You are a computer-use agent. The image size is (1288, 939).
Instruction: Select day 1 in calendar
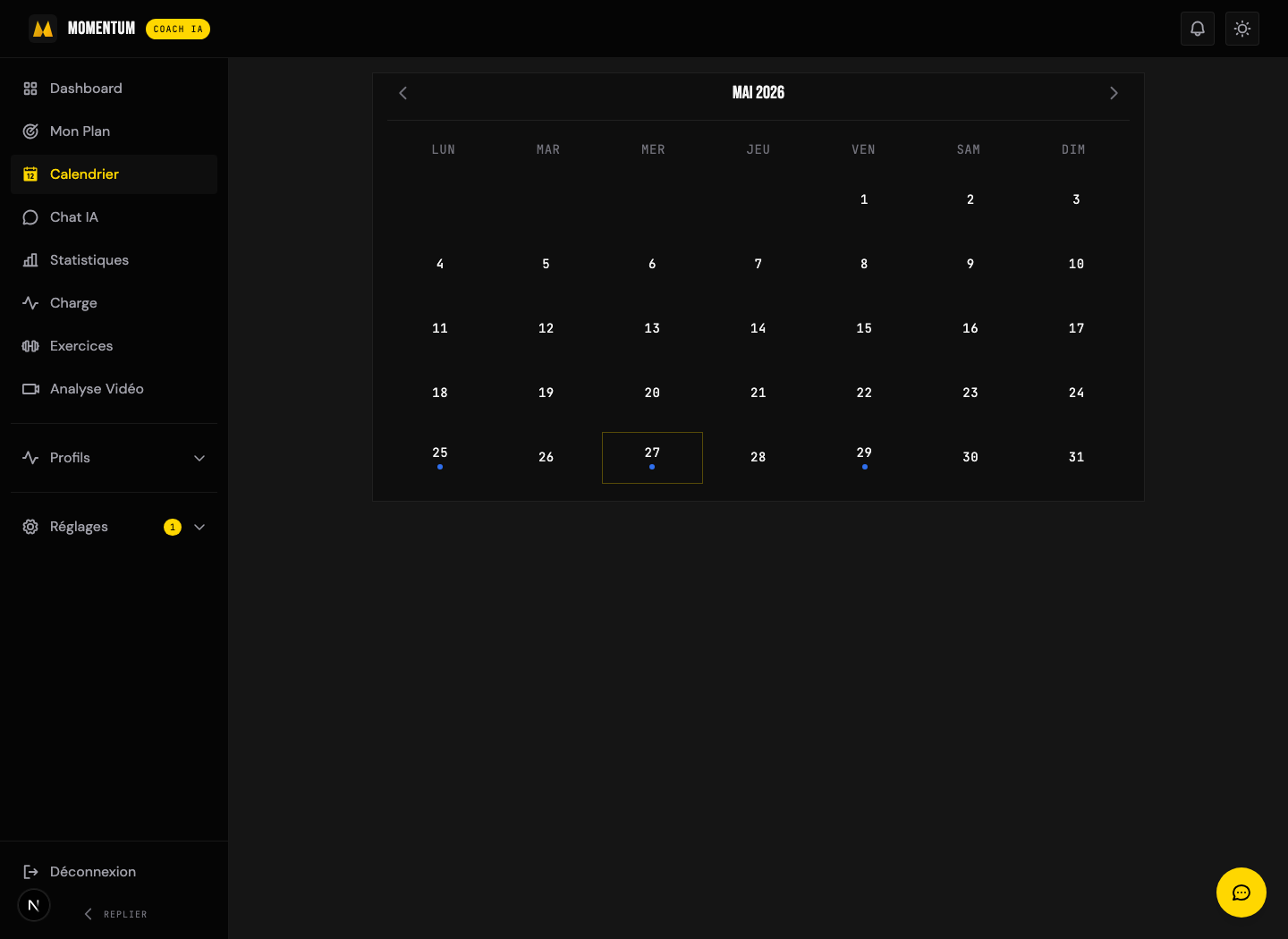pos(864,199)
